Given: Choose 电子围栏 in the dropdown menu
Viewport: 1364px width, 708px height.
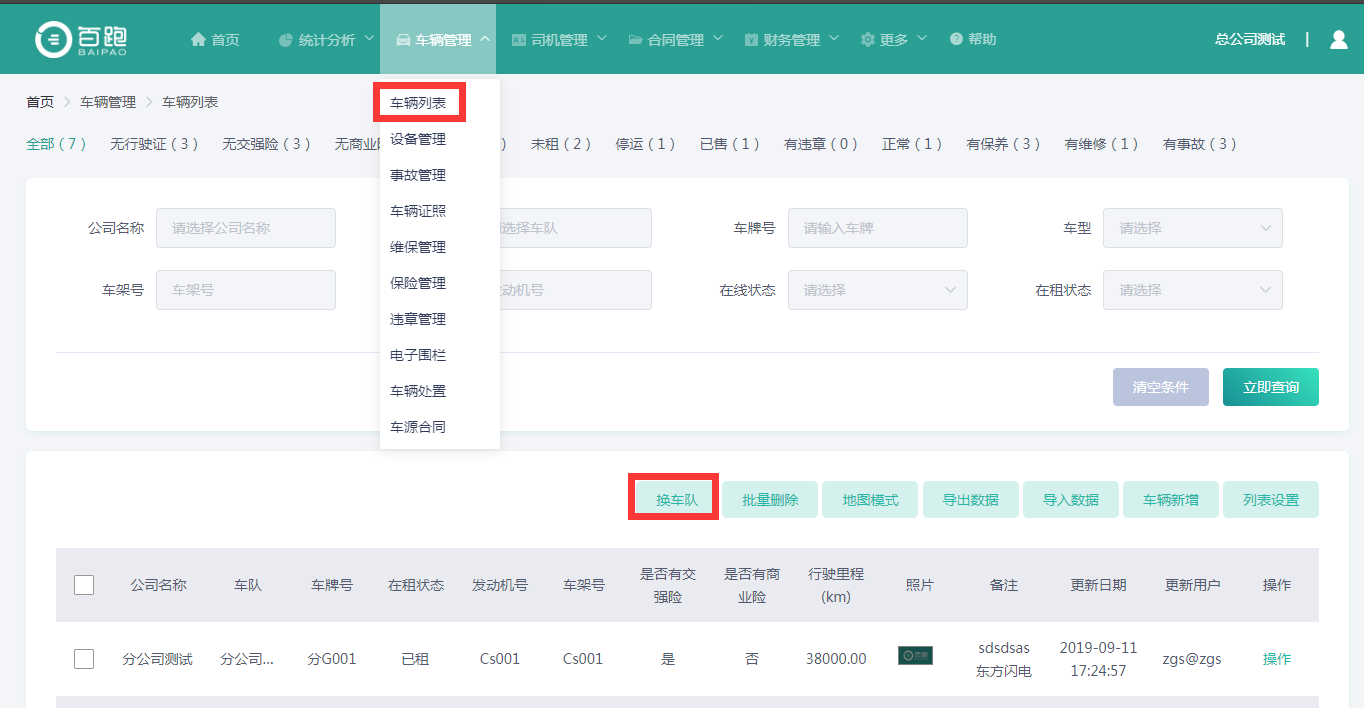Looking at the screenshot, I should point(418,355).
